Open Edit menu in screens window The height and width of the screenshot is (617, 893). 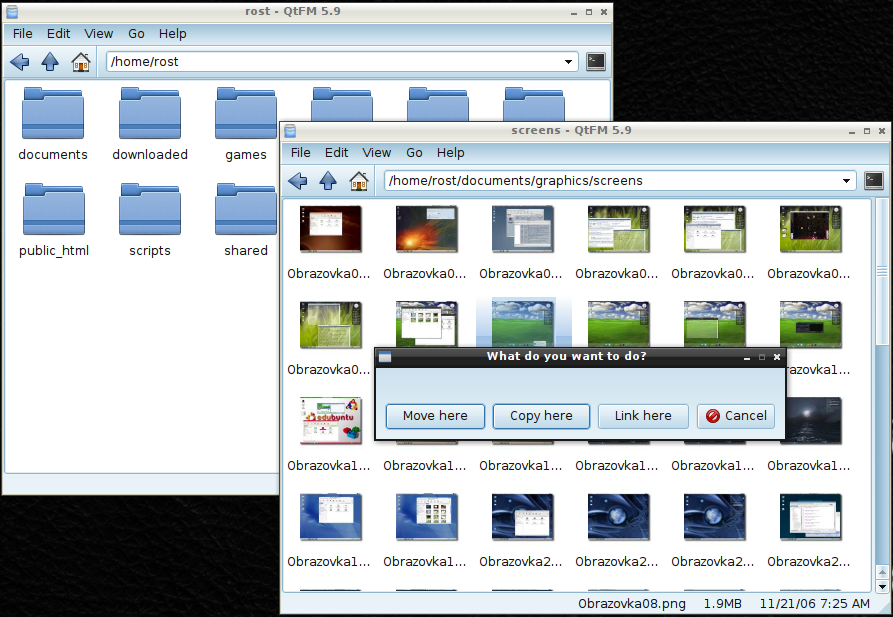point(337,153)
